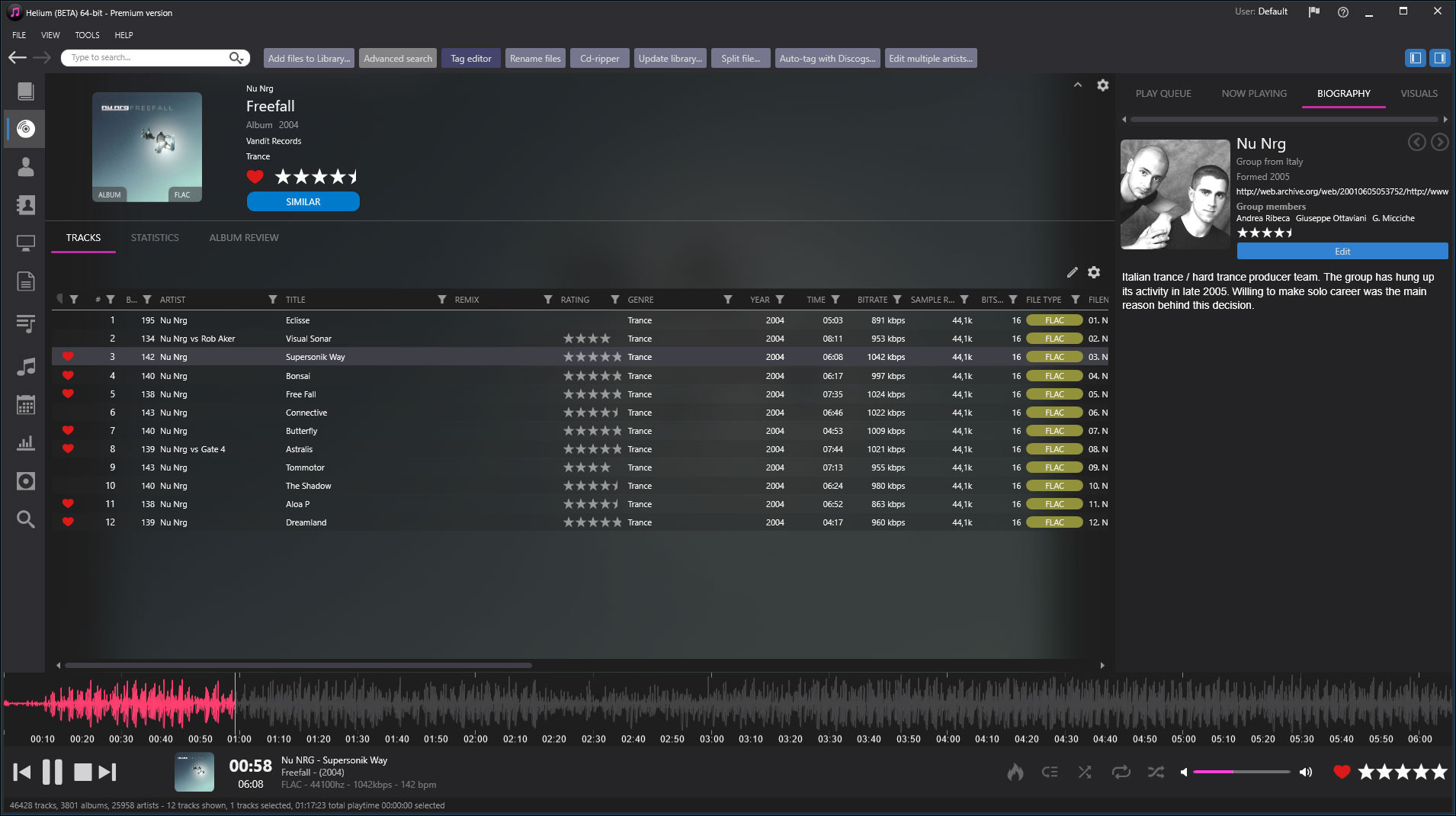Click the help question mark icon
1456x816 pixels.
[1343, 12]
